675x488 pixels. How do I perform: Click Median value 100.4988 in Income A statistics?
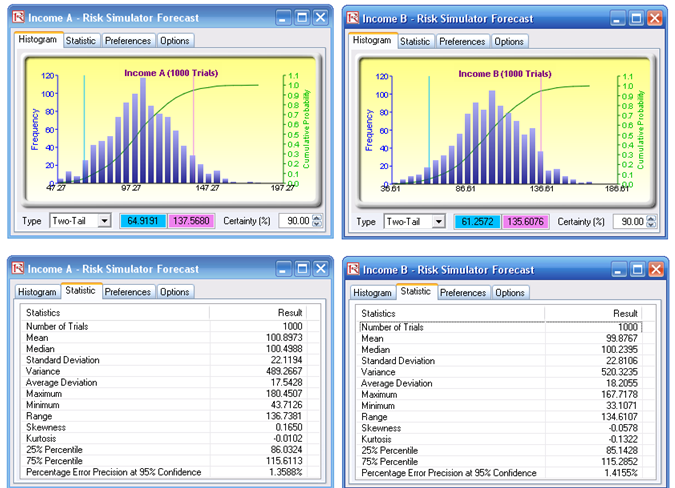click(x=284, y=349)
